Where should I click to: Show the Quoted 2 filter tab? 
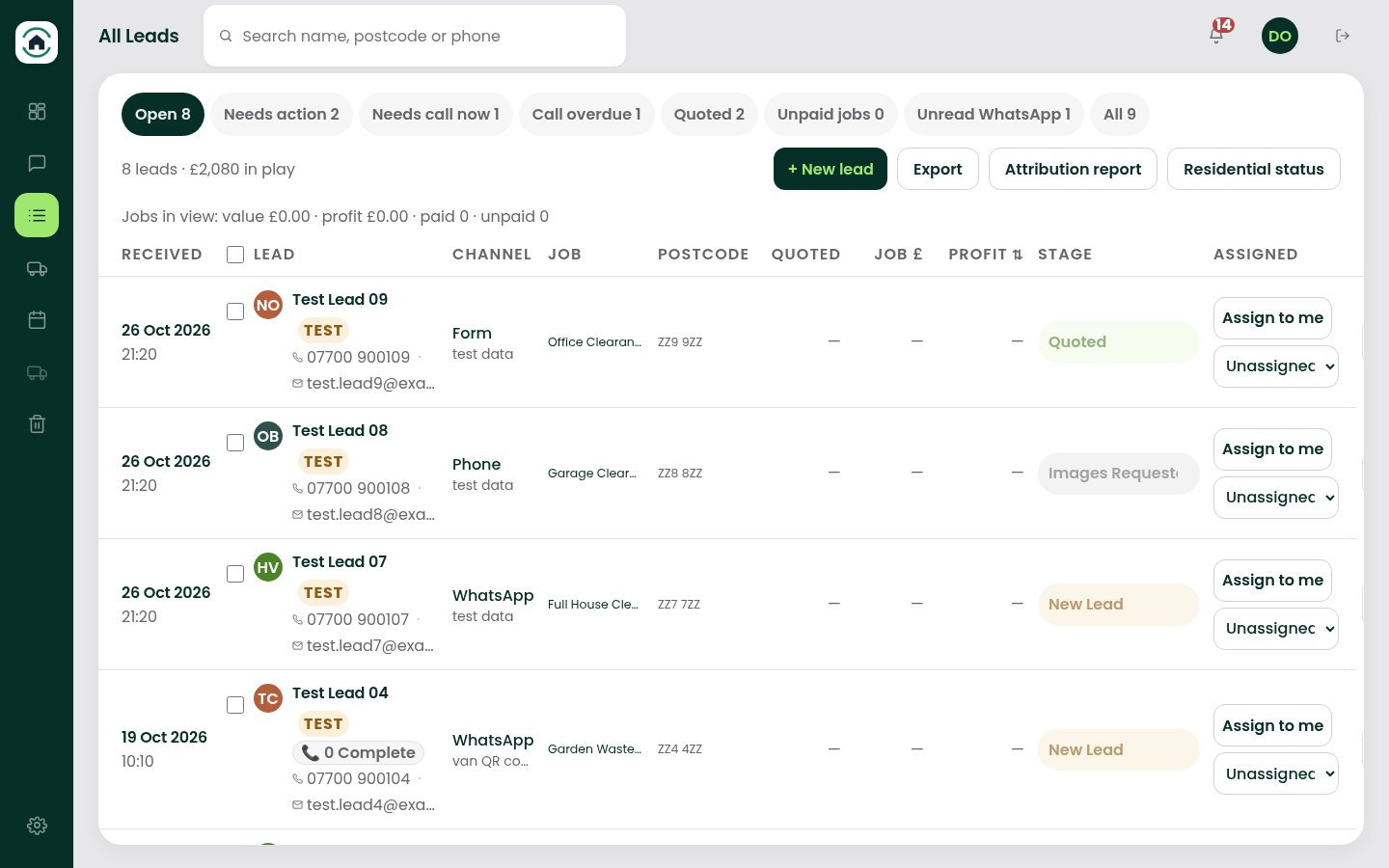(709, 114)
